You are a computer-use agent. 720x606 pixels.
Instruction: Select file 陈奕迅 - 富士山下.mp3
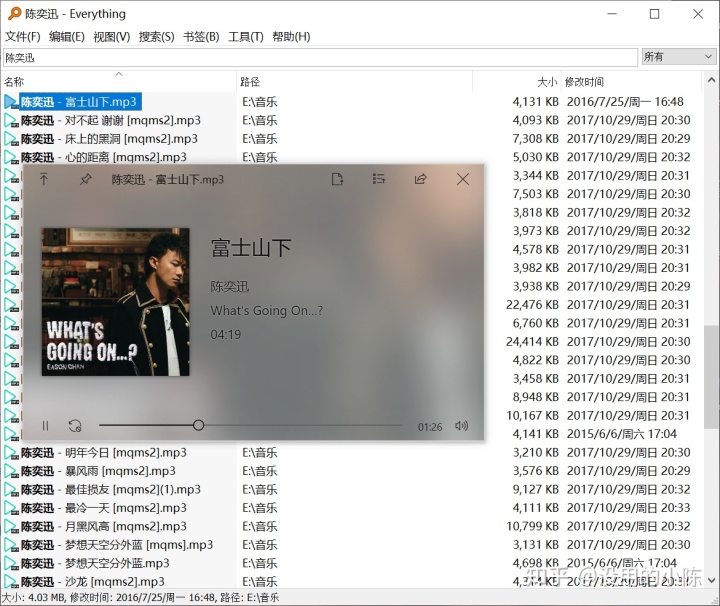[x=80, y=102]
